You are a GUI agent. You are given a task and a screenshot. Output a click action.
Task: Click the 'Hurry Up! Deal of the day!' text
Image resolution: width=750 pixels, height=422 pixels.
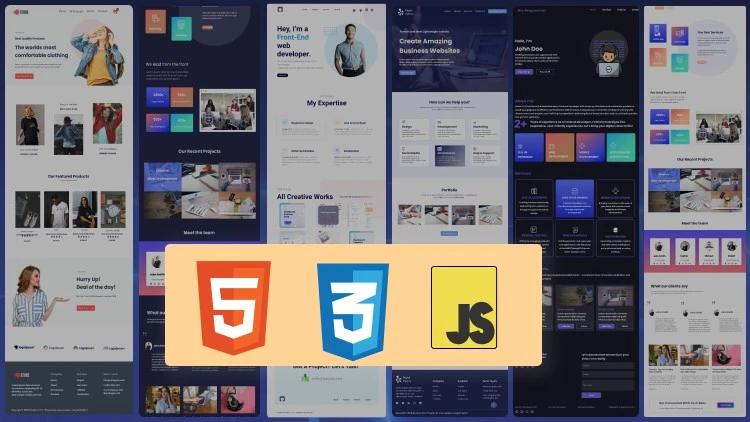(x=96, y=283)
